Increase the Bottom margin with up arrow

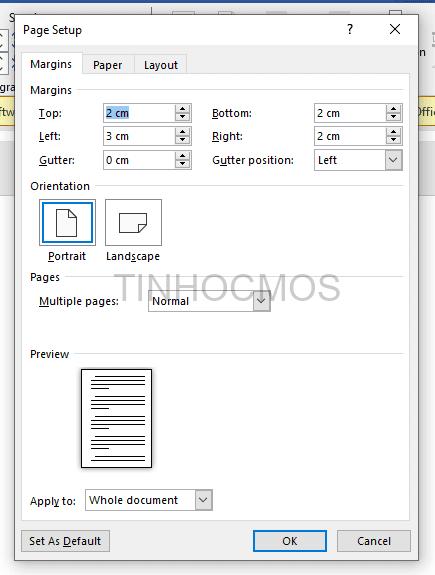(x=393, y=109)
